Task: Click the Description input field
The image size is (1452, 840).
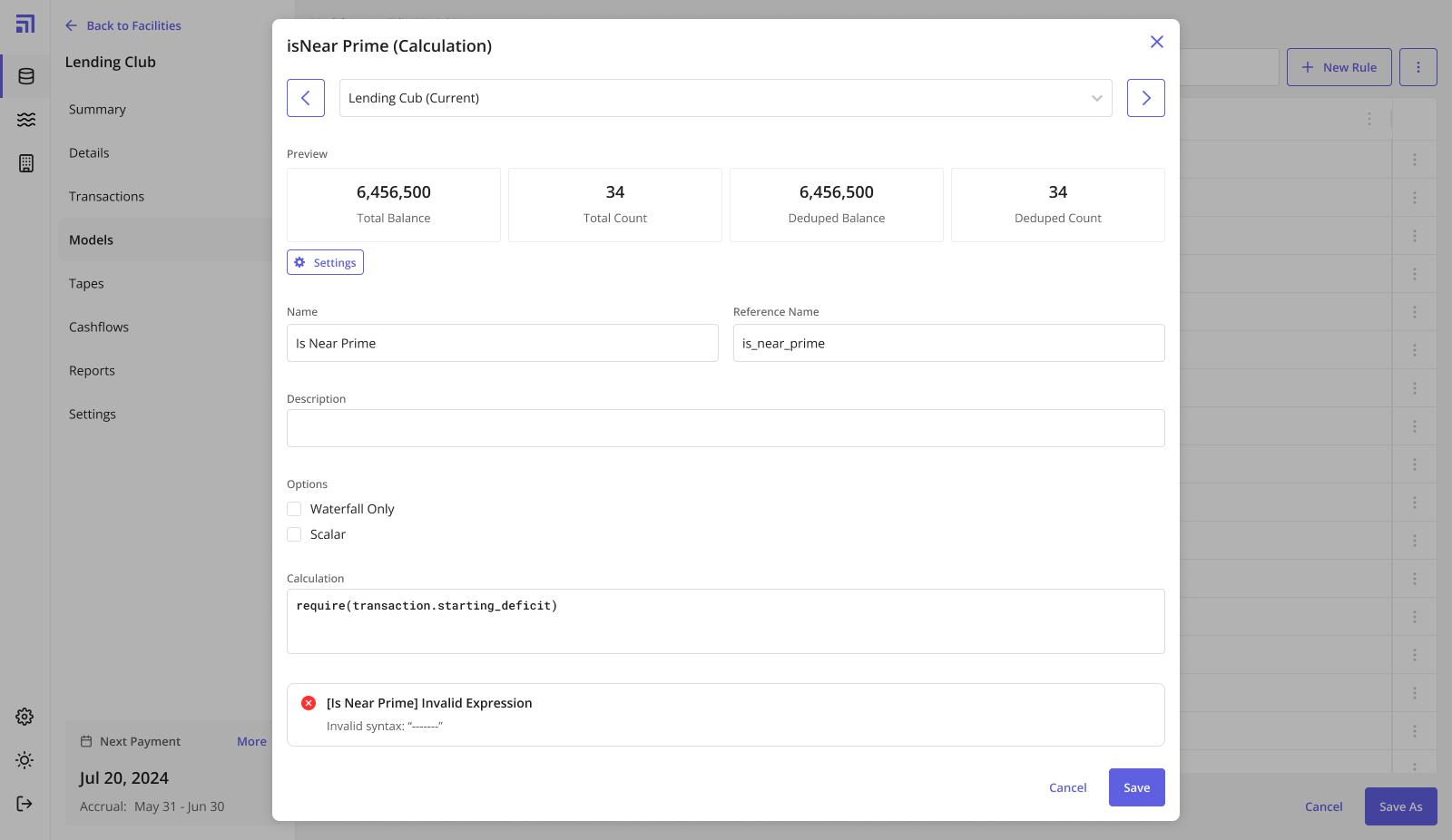Action: point(725,428)
